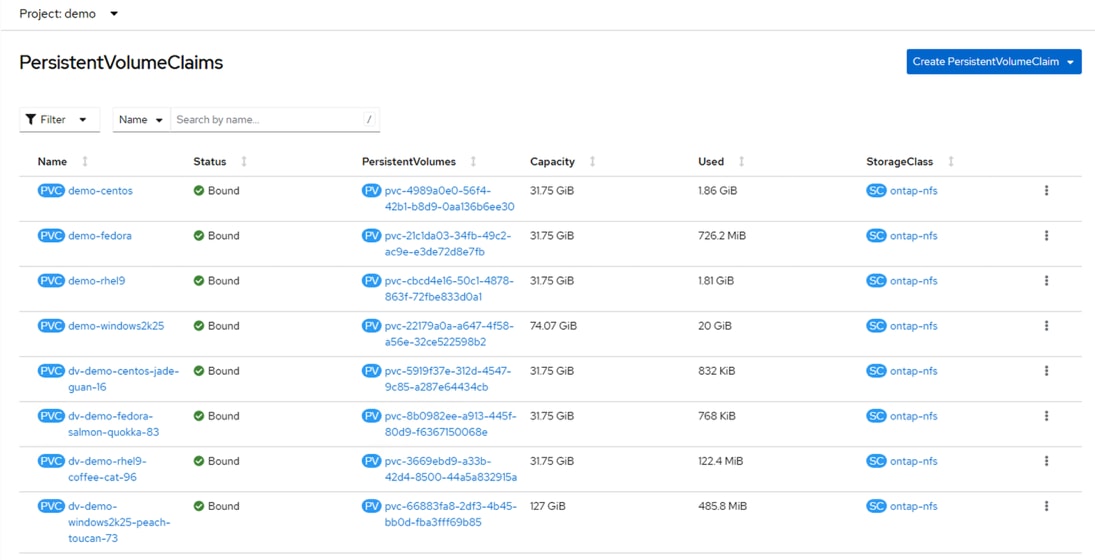Open Create PersistentVolumeClaim dropdown button

[994, 61]
